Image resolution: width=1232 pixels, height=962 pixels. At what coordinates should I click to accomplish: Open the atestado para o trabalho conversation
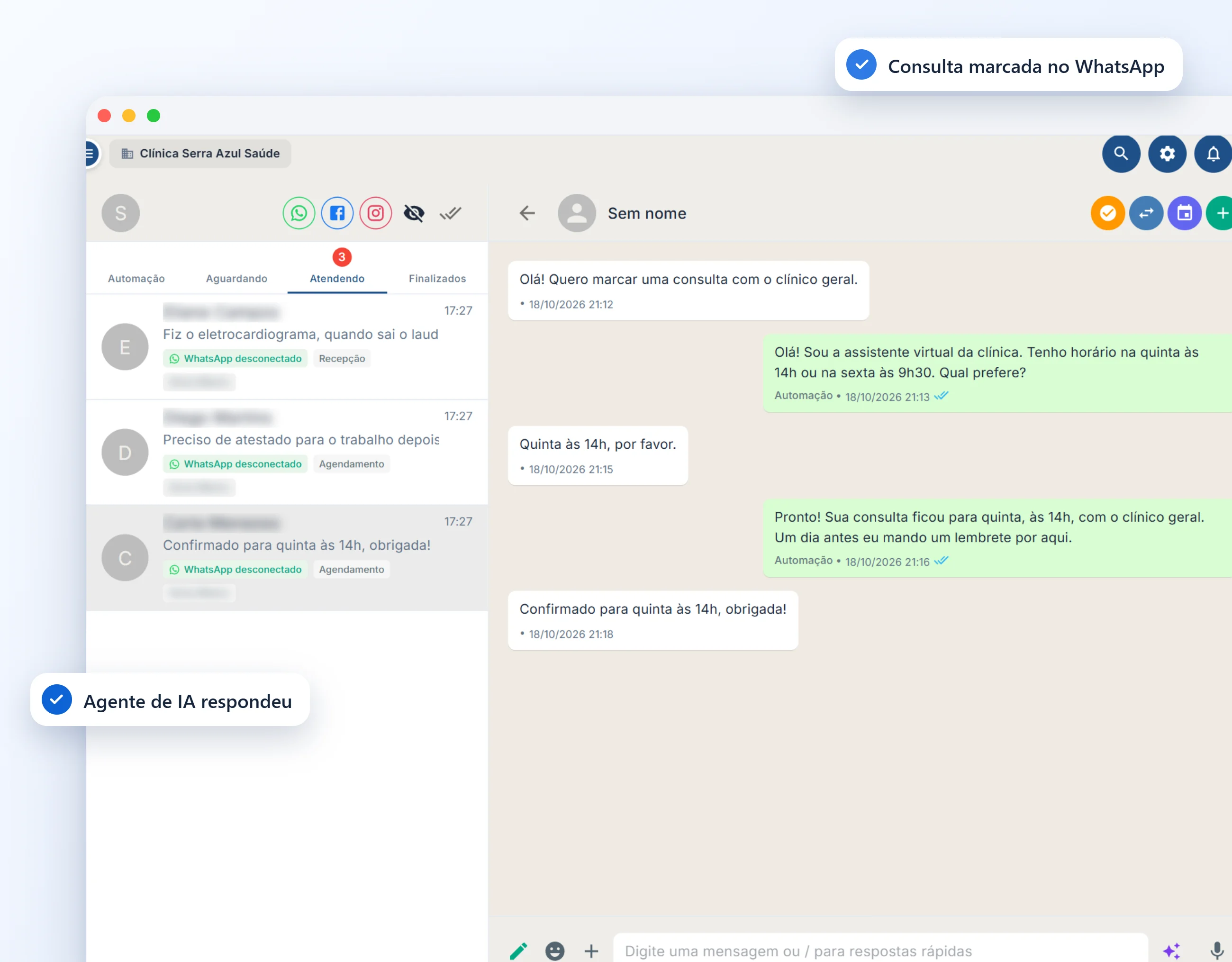coord(287,452)
